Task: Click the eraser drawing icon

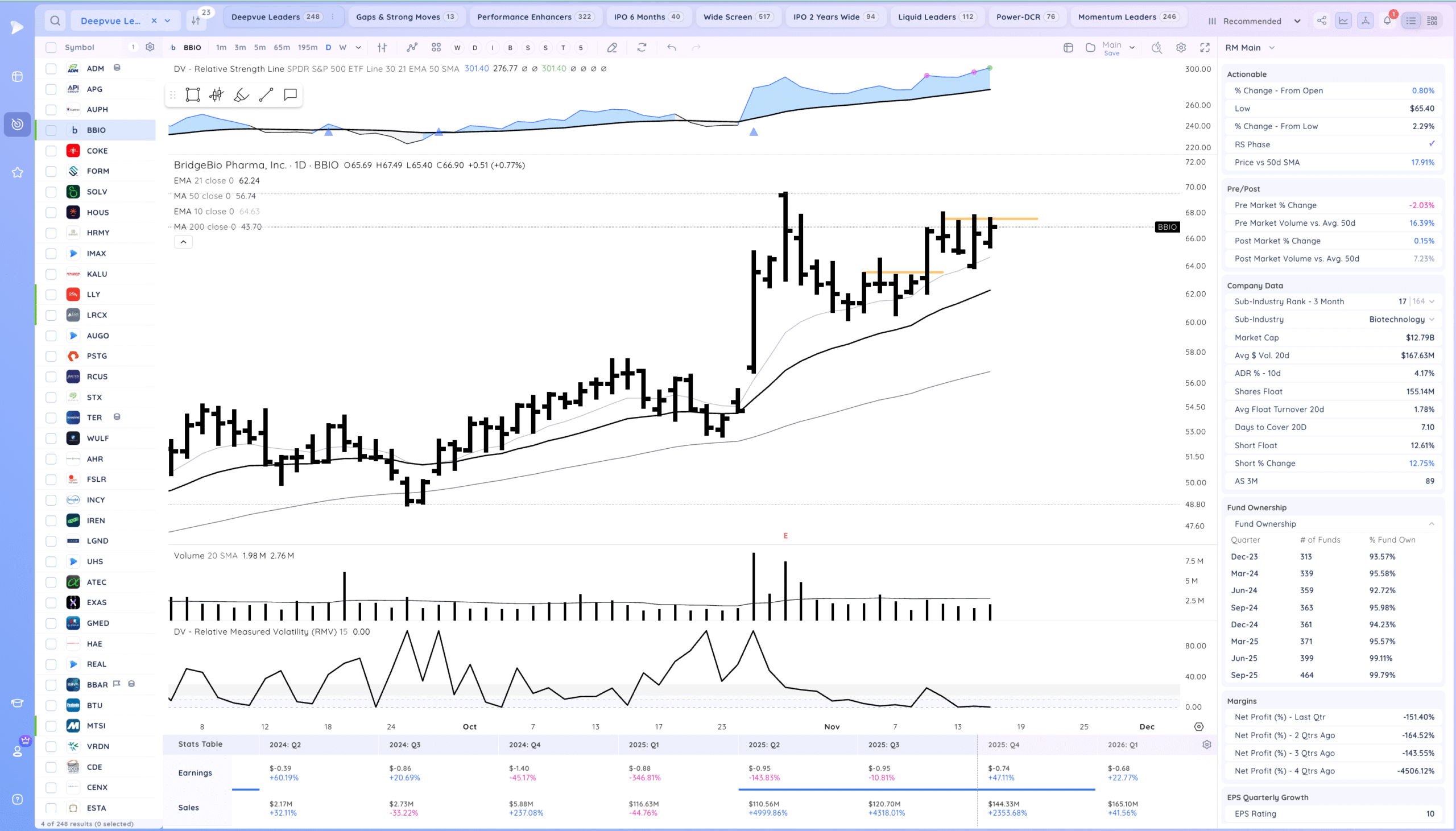Action: [611, 47]
